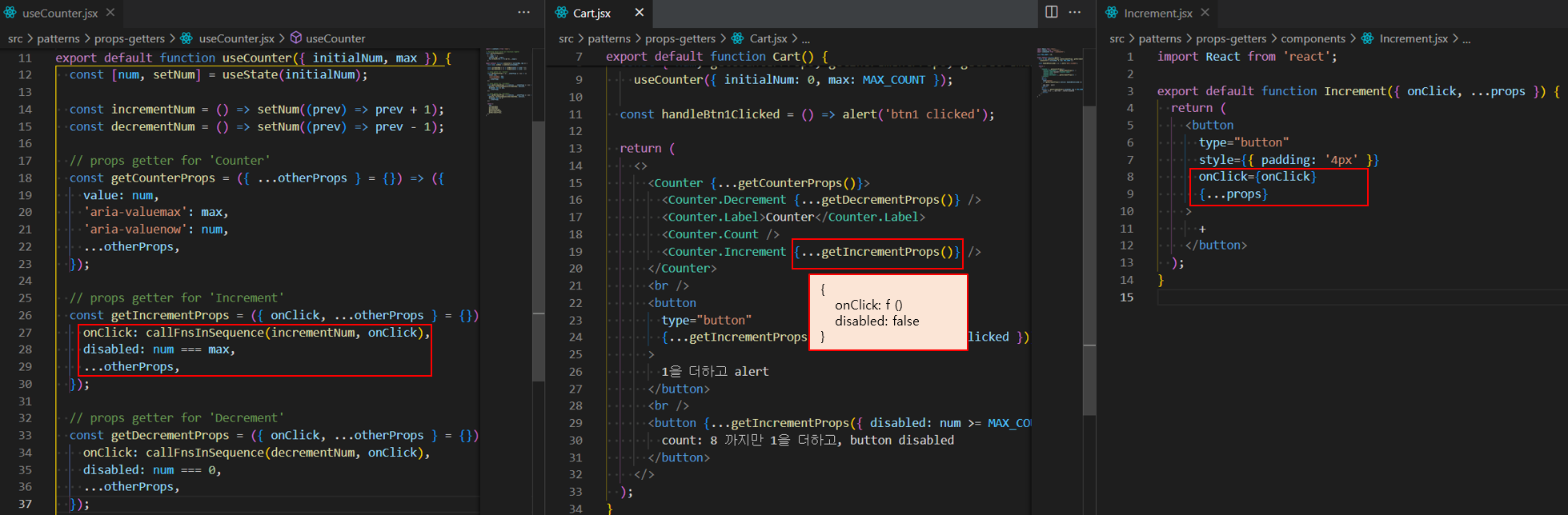Viewport: 1568px width, 515px height.
Task: Split the Cart.jsx editor to the right
Action: click(1052, 12)
